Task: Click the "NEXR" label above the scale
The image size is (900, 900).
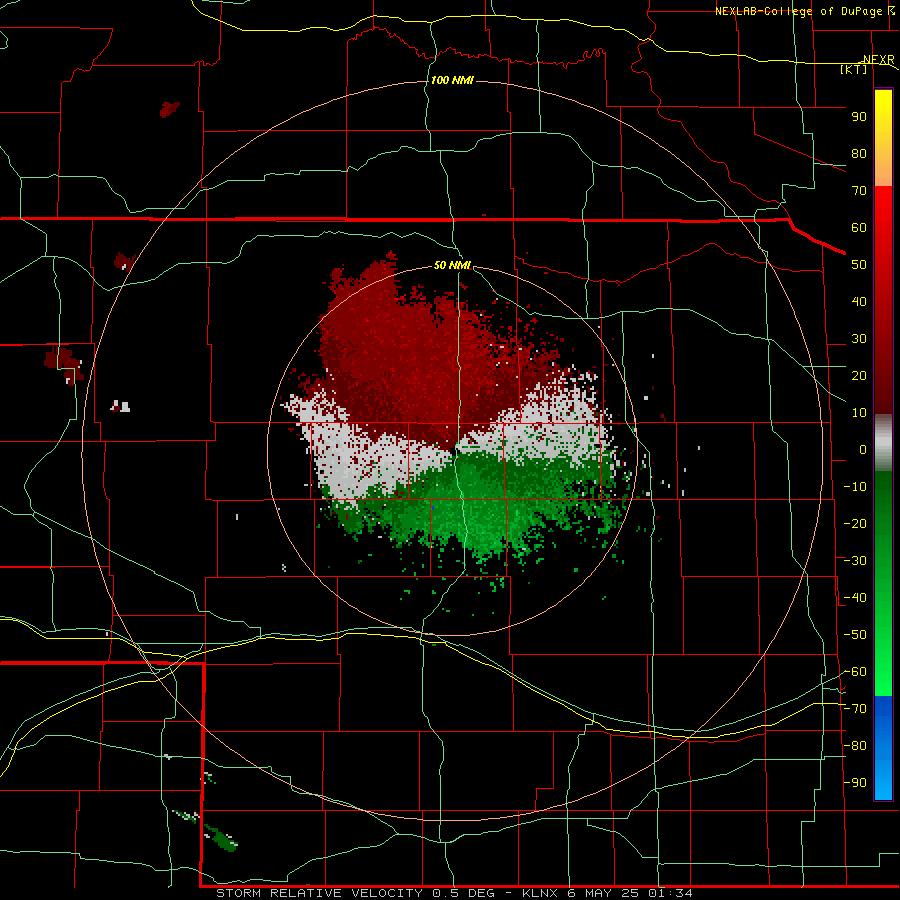Action: tap(878, 60)
